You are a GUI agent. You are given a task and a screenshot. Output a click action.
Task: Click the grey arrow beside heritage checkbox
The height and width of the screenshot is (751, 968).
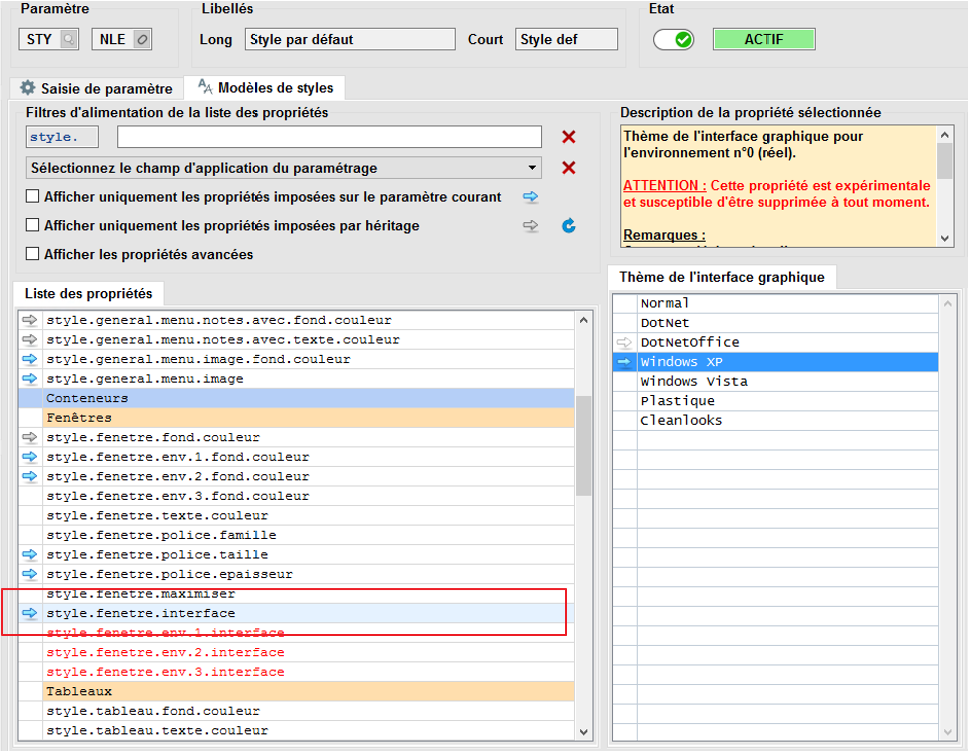tap(530, 225)
